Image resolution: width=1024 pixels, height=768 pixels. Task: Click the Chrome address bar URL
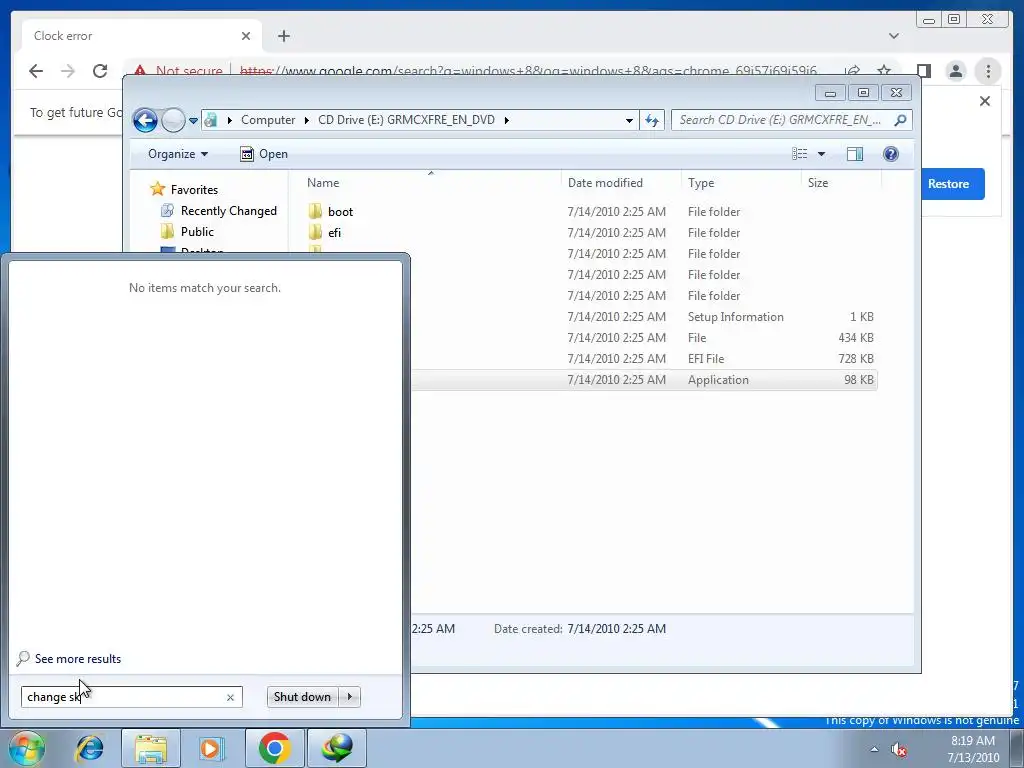[528, 71]
